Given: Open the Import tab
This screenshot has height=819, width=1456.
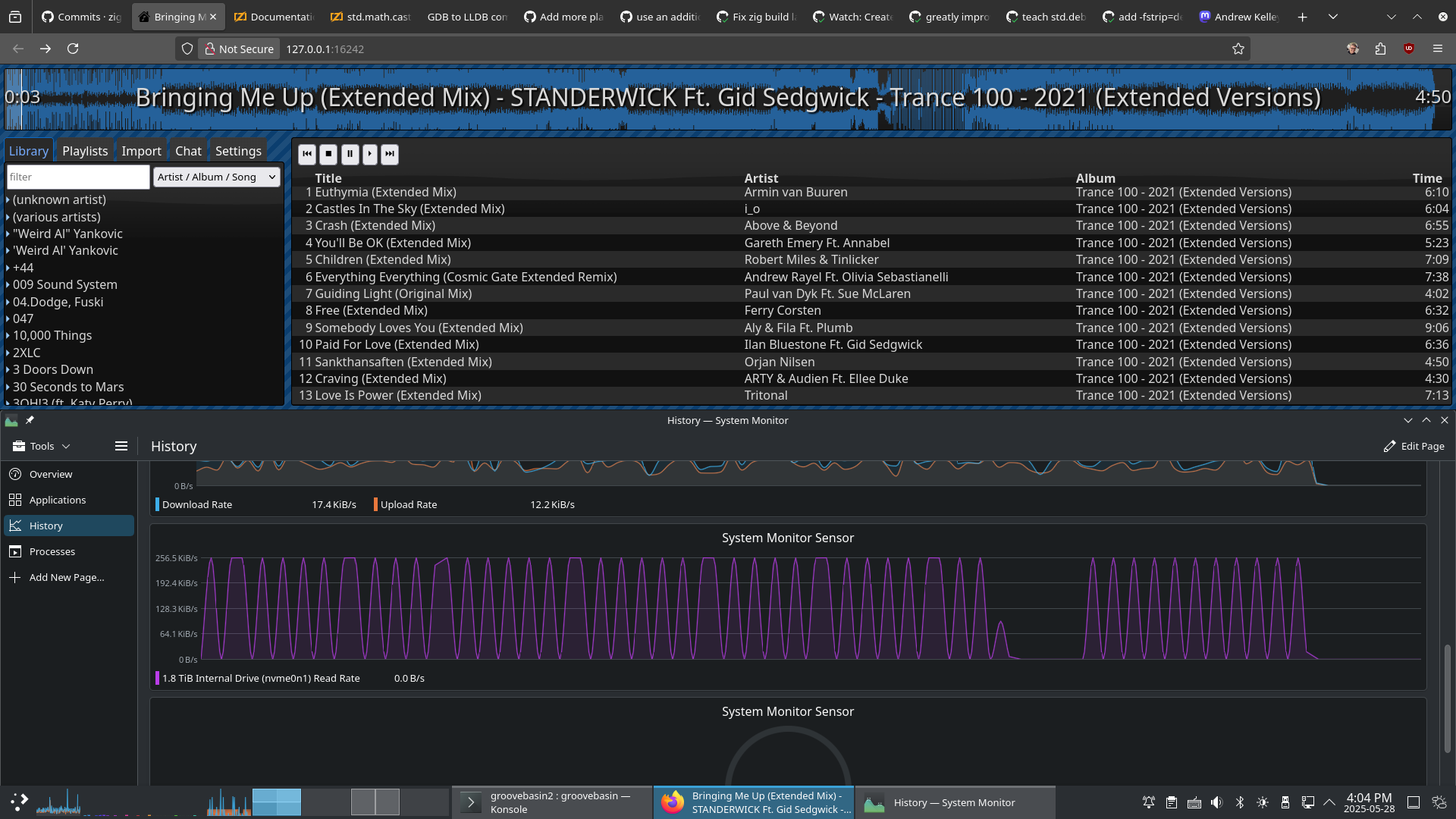Looking at the screenshot, I should coord(141,151).
